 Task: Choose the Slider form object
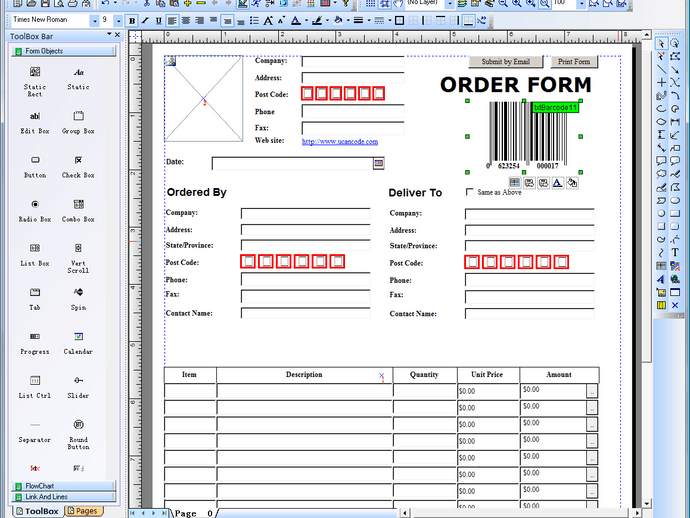click(78, 387)
